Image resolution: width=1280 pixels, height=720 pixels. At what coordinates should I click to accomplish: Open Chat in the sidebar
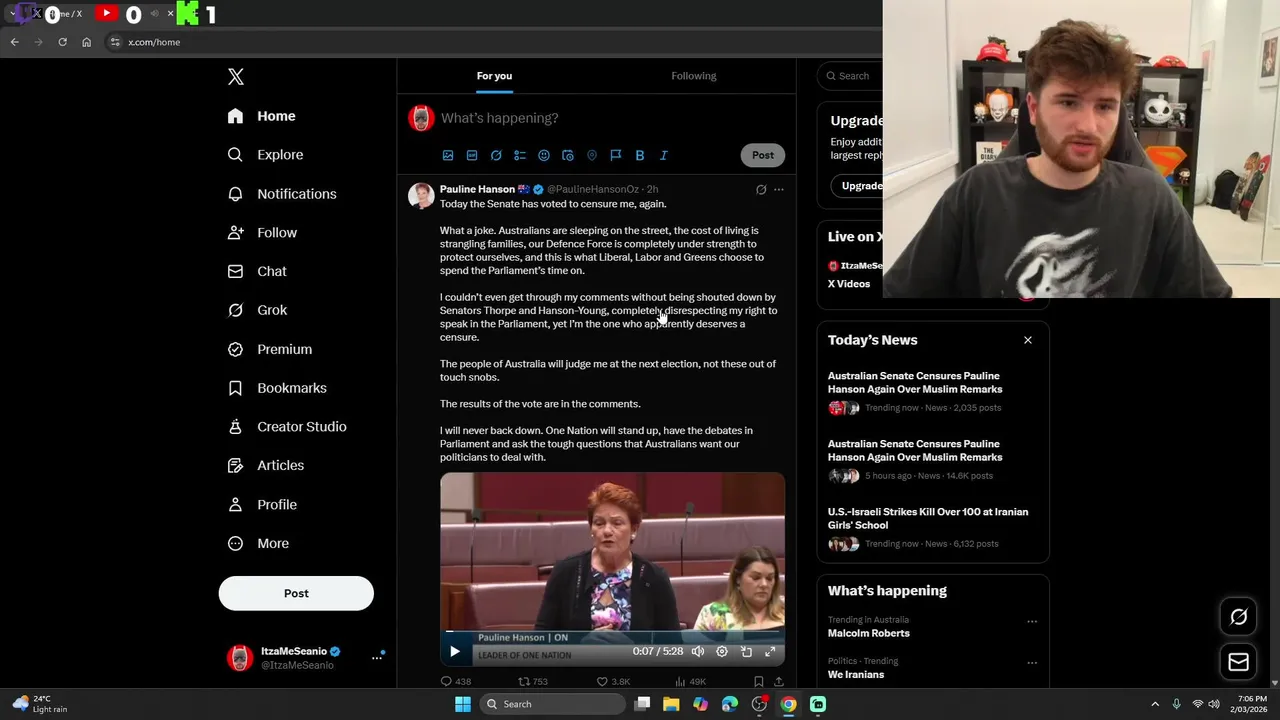(x=257, y=271)
